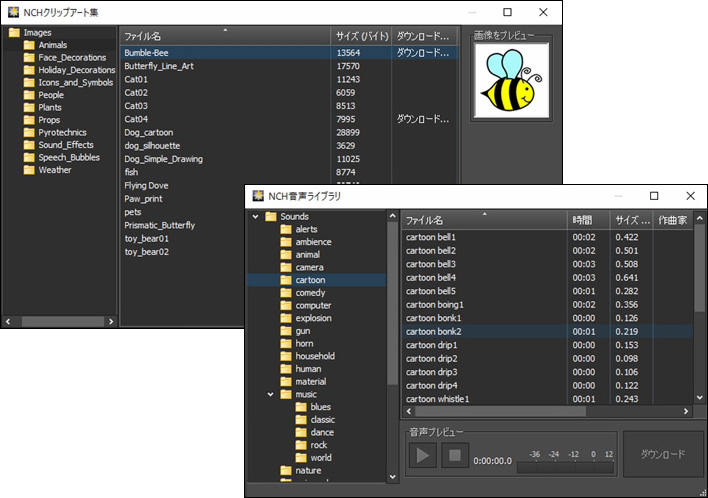Sort sounds by 時間 column header
This screenshot has height=498, width=708.
tap(588, 220)
